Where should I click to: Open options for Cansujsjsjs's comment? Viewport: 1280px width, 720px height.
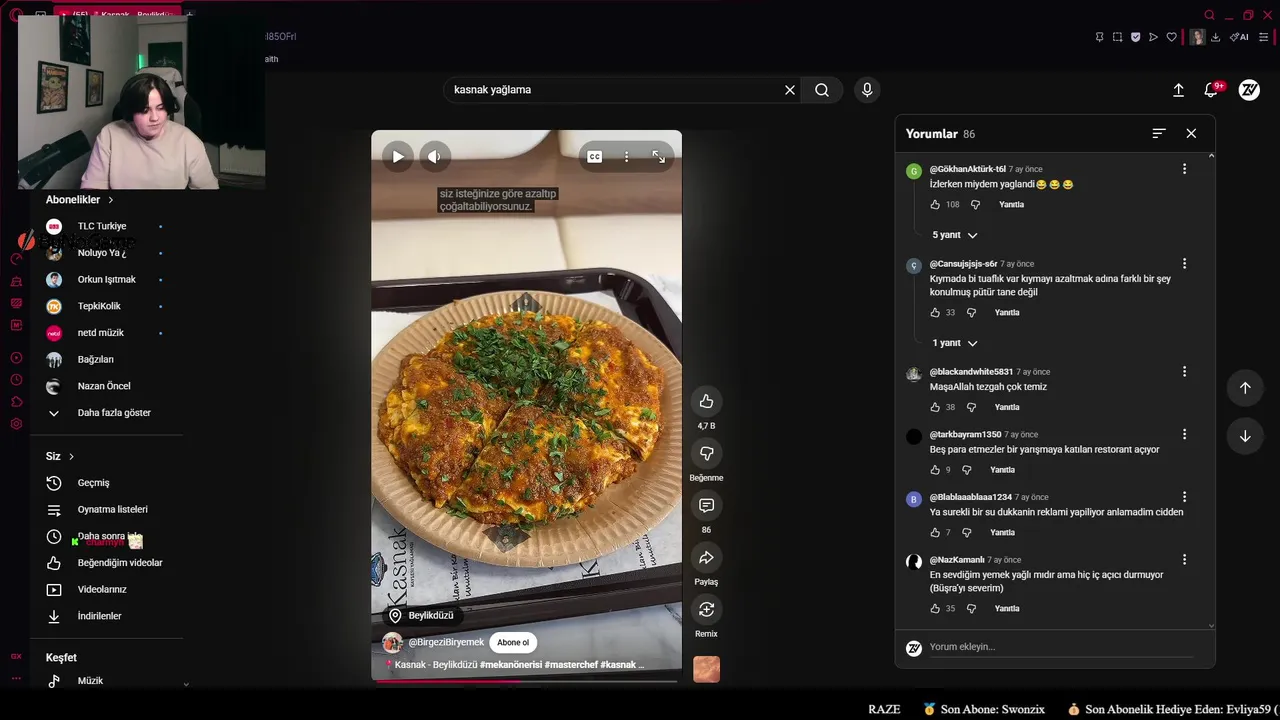tap(1184, 263)
